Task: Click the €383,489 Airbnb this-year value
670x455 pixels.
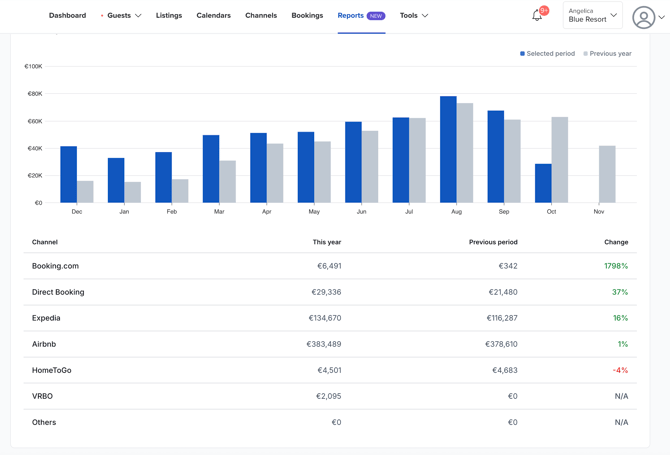Action: (324, 344)
